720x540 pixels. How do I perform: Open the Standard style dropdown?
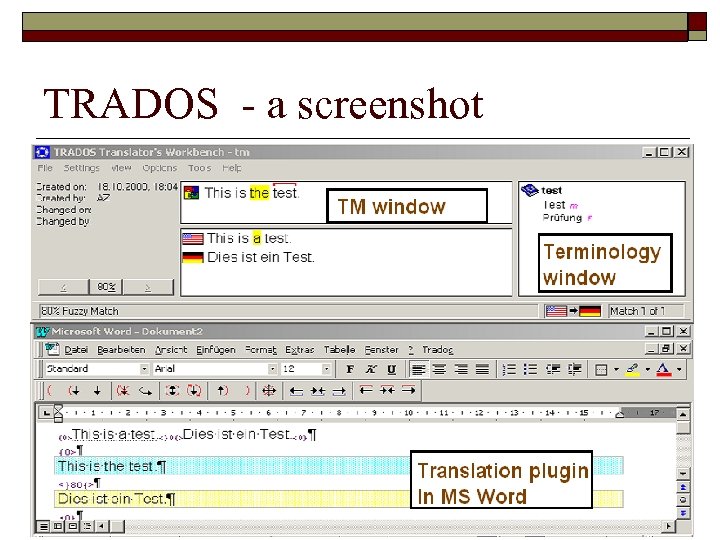click(144, 369)
